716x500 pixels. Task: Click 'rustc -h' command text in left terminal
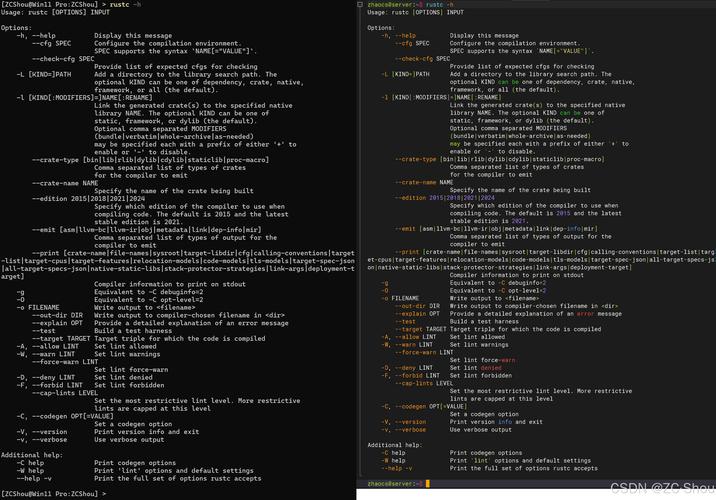[125, 5]
